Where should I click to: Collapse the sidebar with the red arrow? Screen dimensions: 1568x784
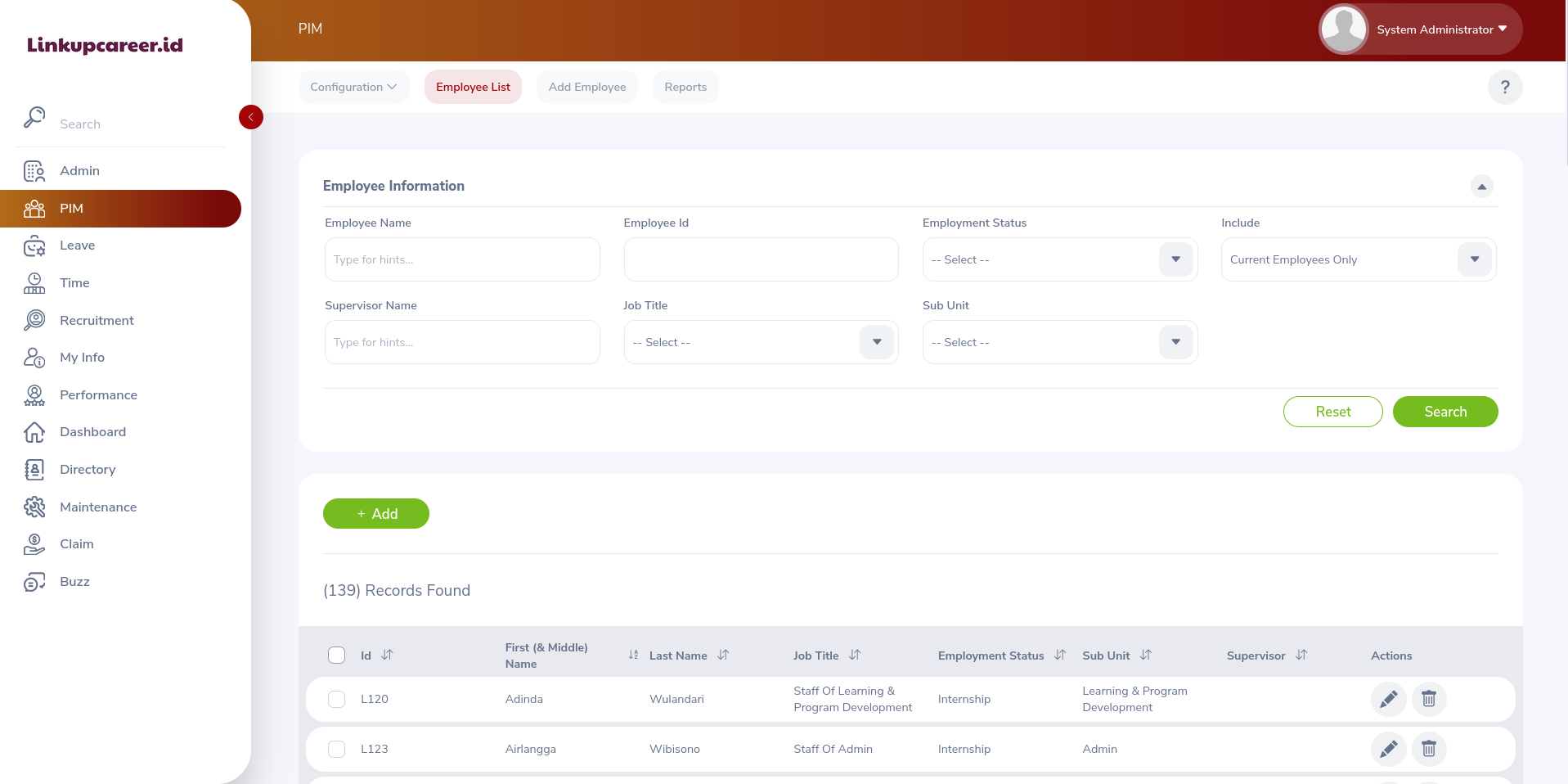pos(250,117)
